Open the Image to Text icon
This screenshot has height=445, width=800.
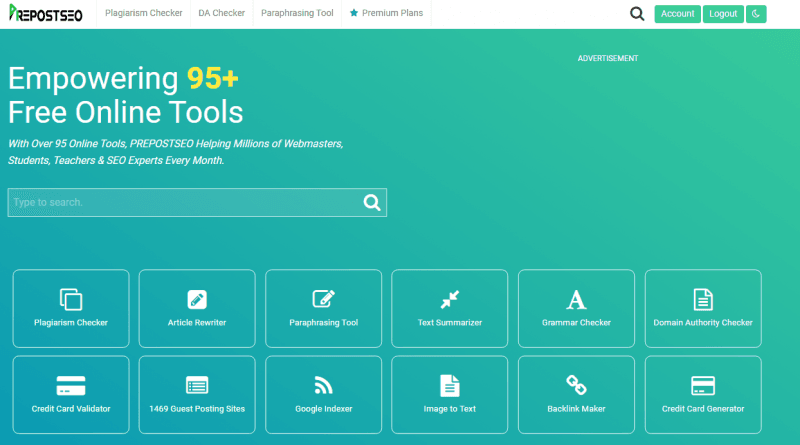tap(449, 385)
